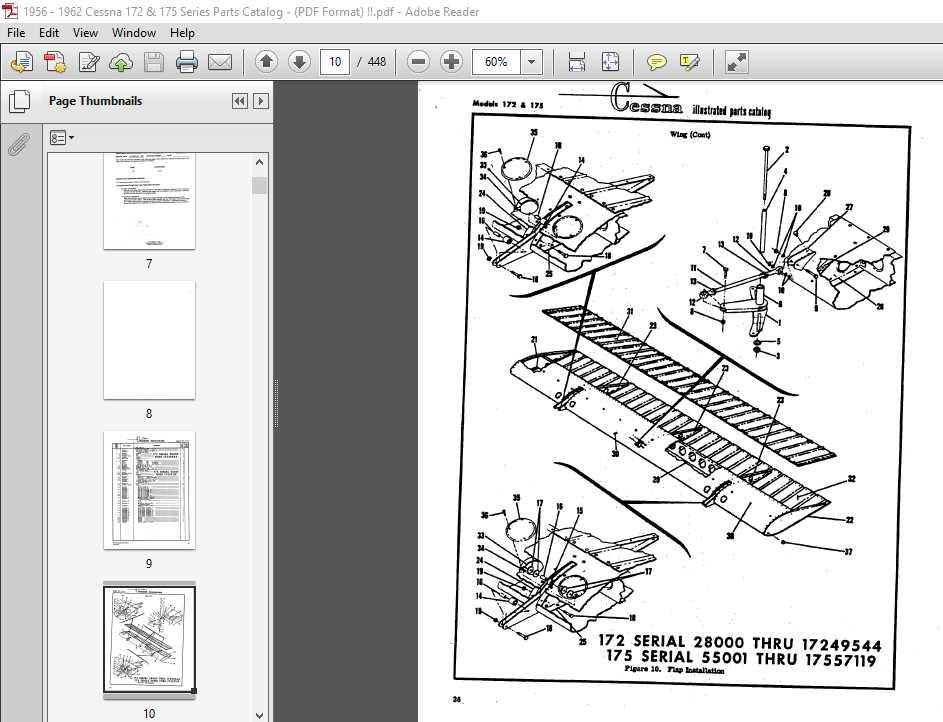Add a sticky note comment
The image size is (943, 722).
656,62
